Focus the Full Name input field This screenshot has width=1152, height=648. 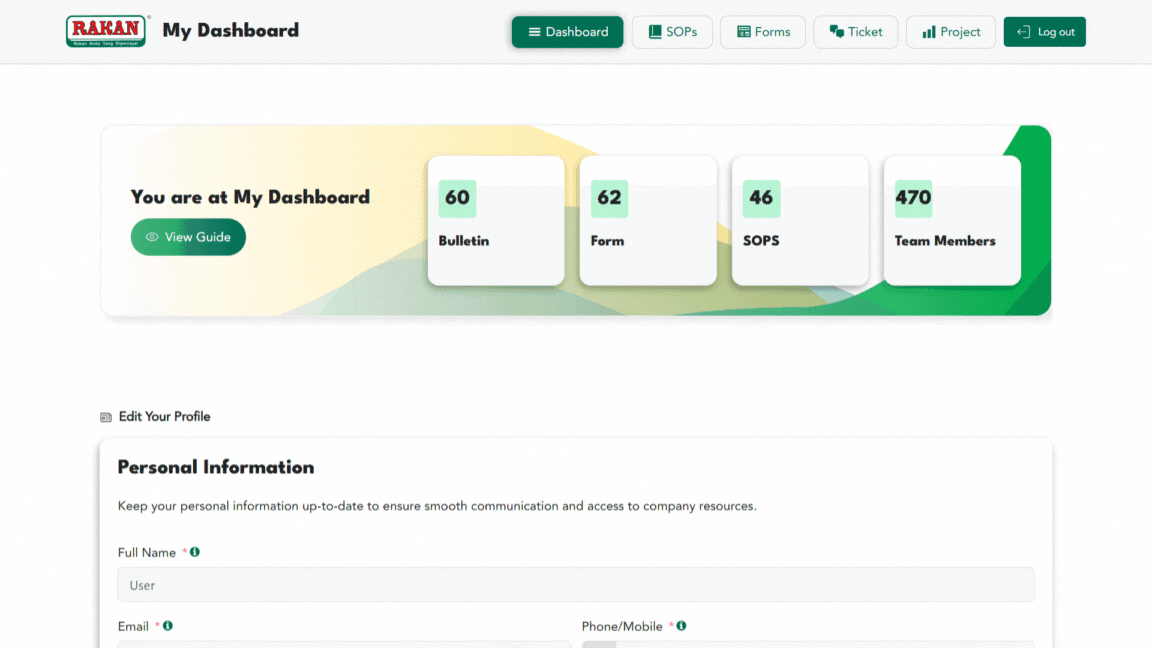[576, 585]
